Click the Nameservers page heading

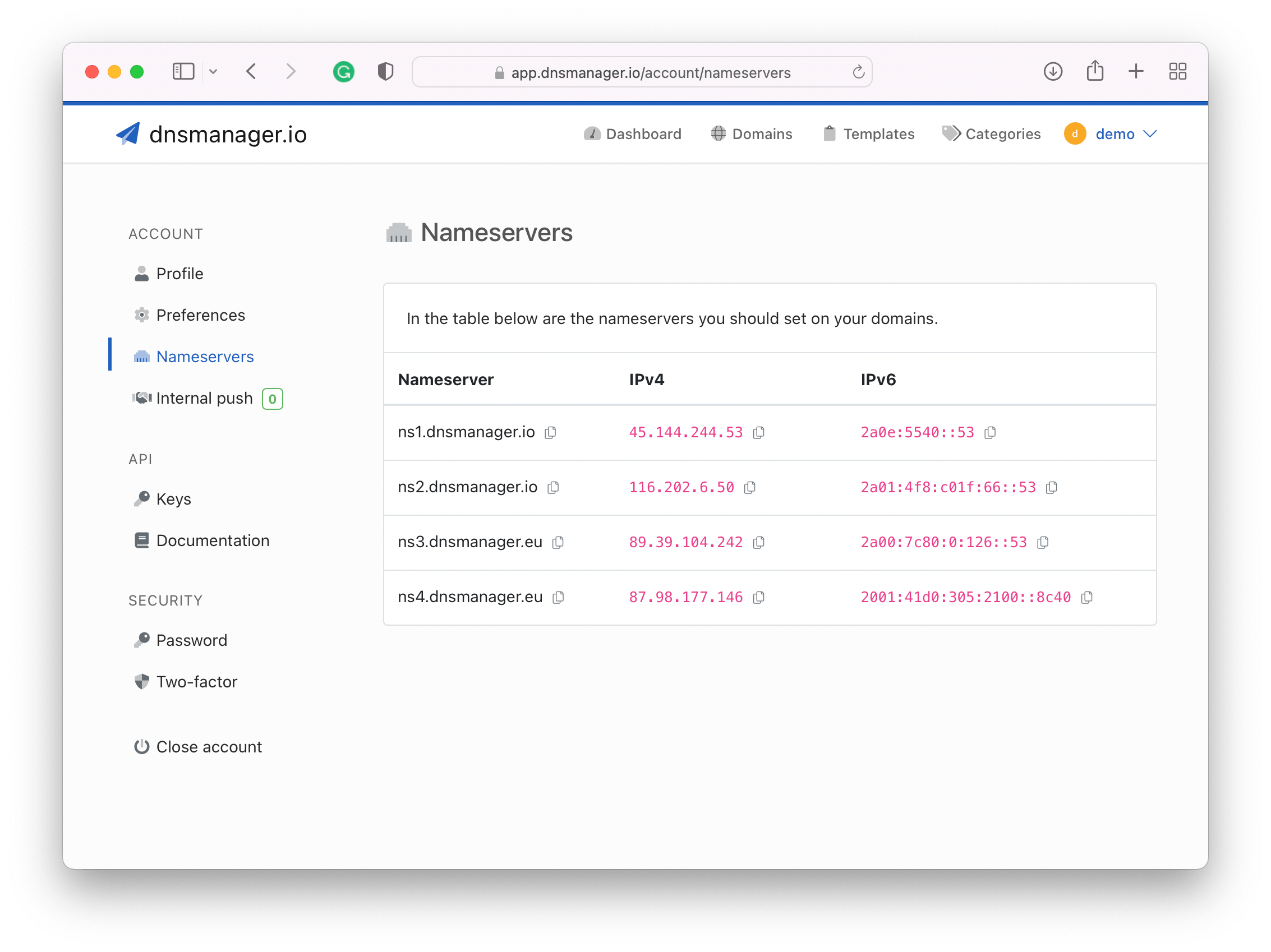pyautogui.click(x=496, y=233)
